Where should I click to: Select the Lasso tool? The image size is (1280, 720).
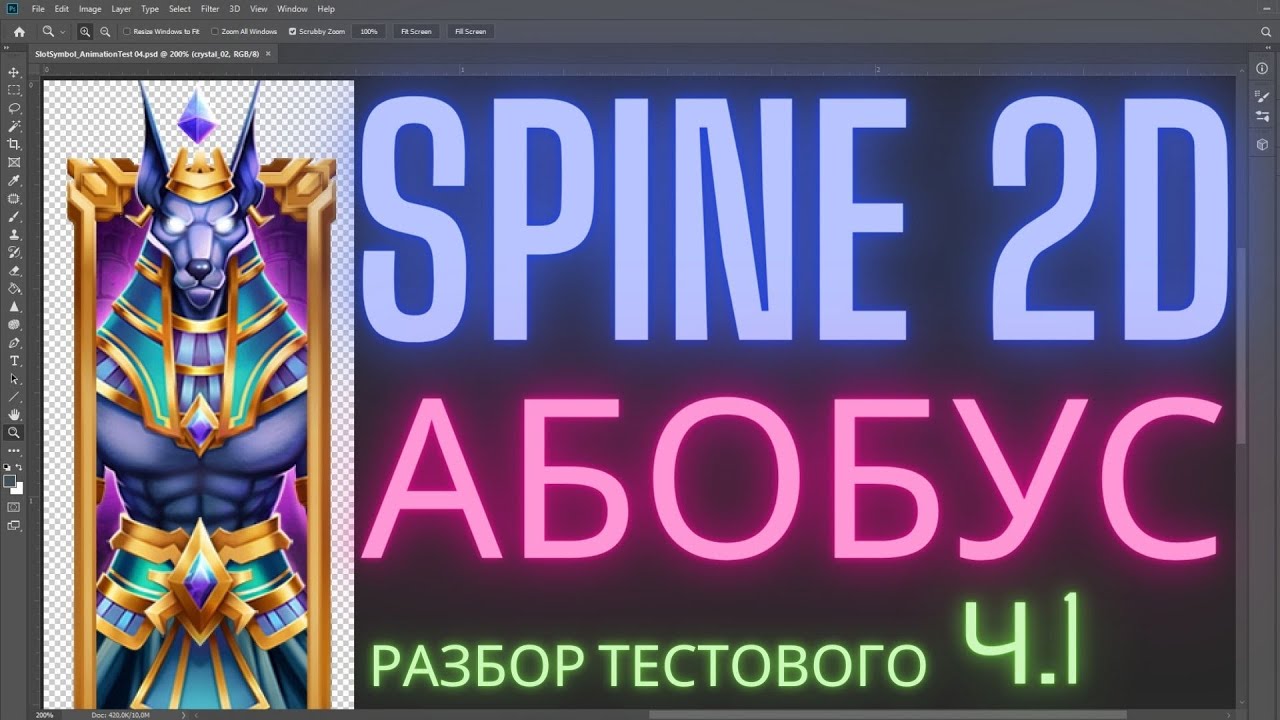(x=14, y=108)
